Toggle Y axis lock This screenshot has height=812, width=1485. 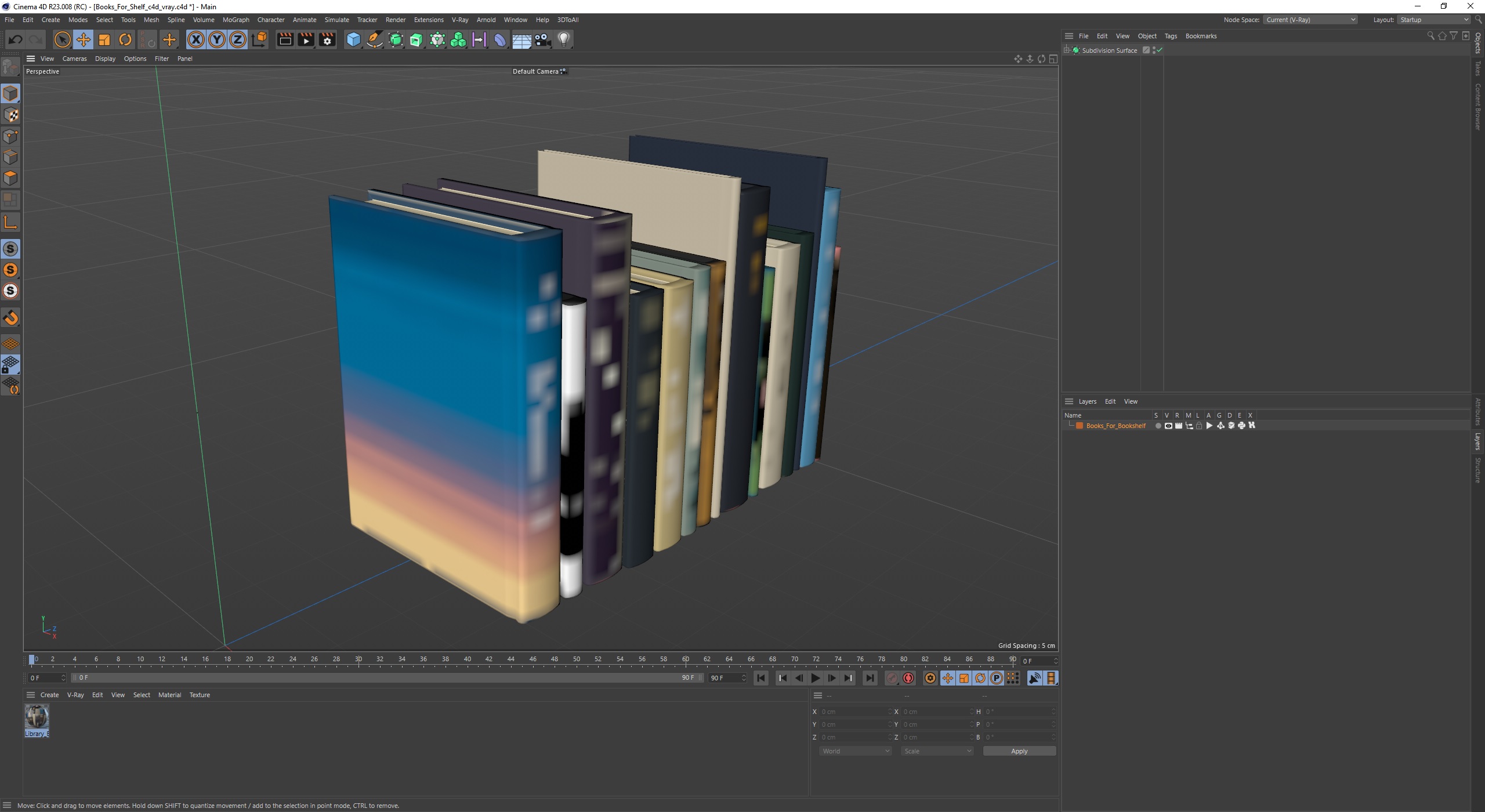pyautogui.click(x=217, y=39)
